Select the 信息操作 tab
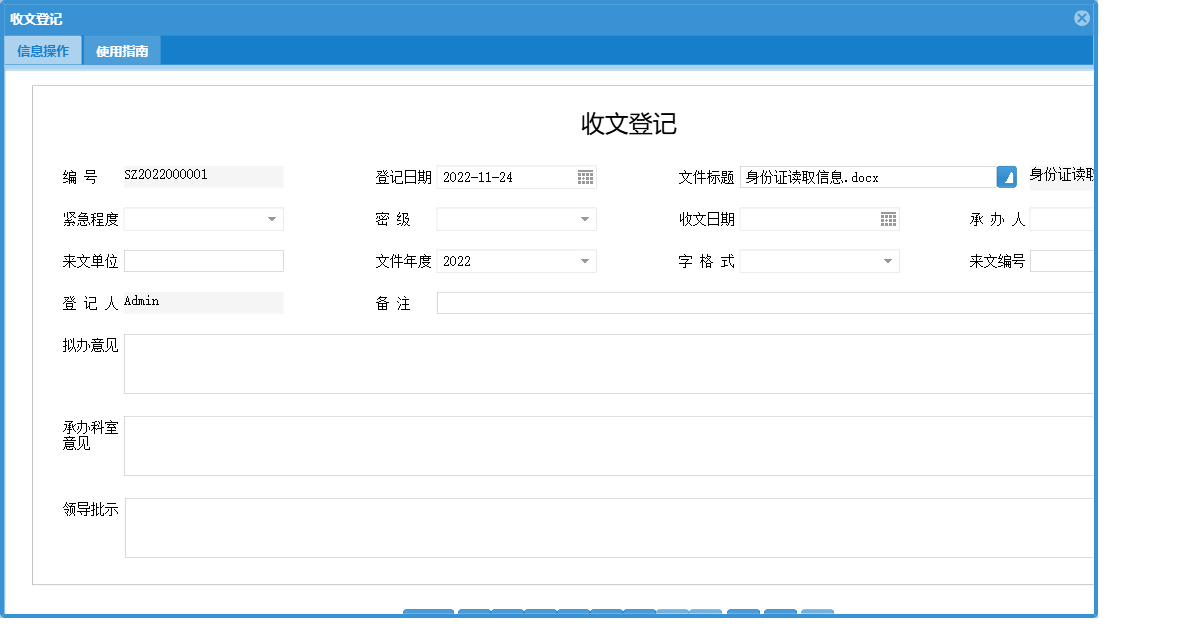This screenshot has width=1184, height=637. click(x=43, y=49)
